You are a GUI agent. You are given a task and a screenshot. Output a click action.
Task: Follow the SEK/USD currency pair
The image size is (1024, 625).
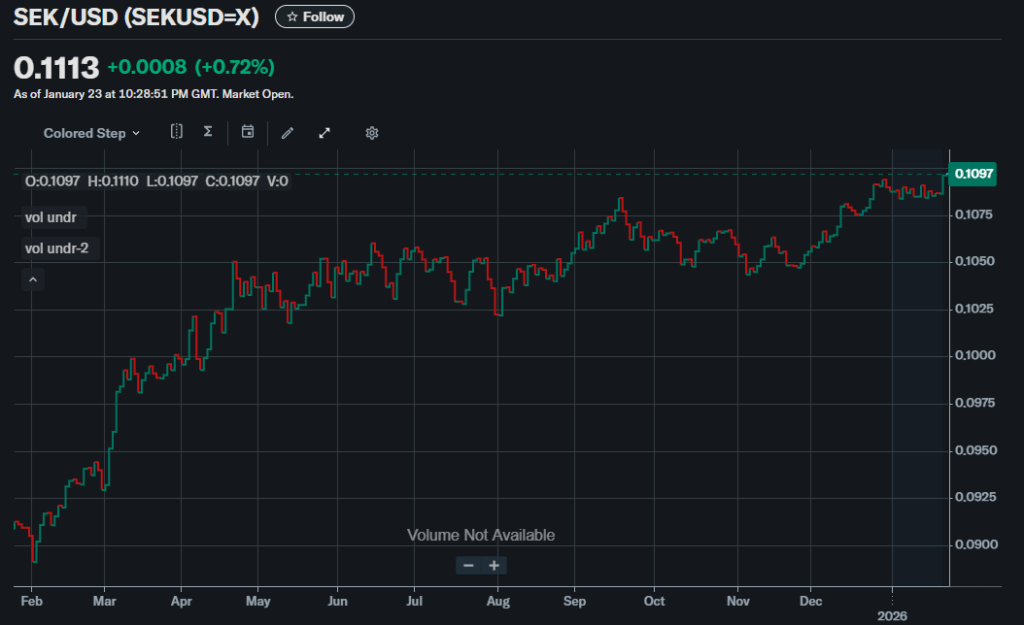point(314,17)
